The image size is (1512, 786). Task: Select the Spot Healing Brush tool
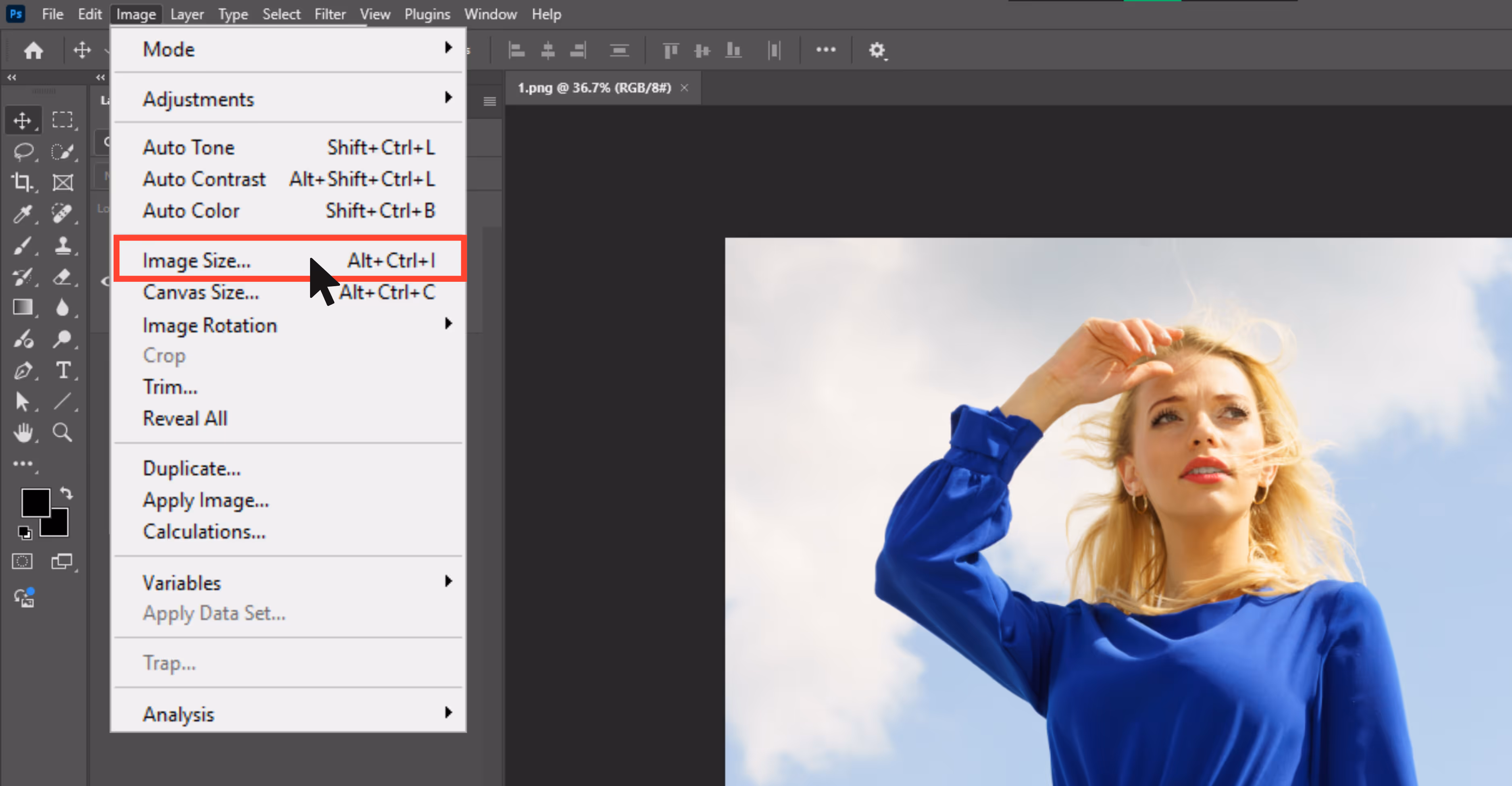[62, 214]
